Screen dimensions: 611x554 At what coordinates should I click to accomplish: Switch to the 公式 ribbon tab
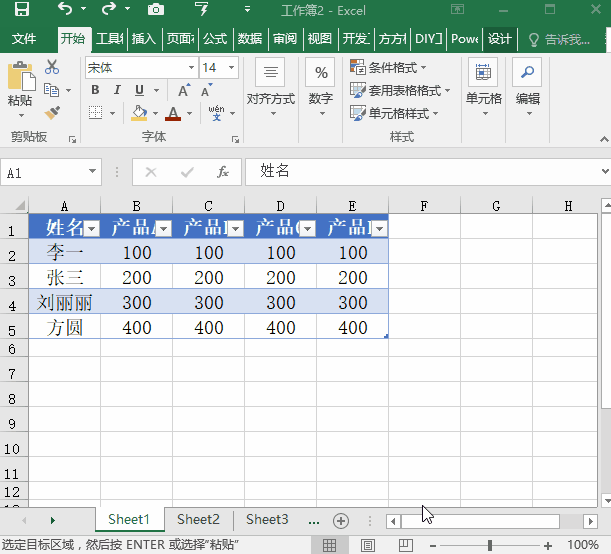click(x=215, y=39)
